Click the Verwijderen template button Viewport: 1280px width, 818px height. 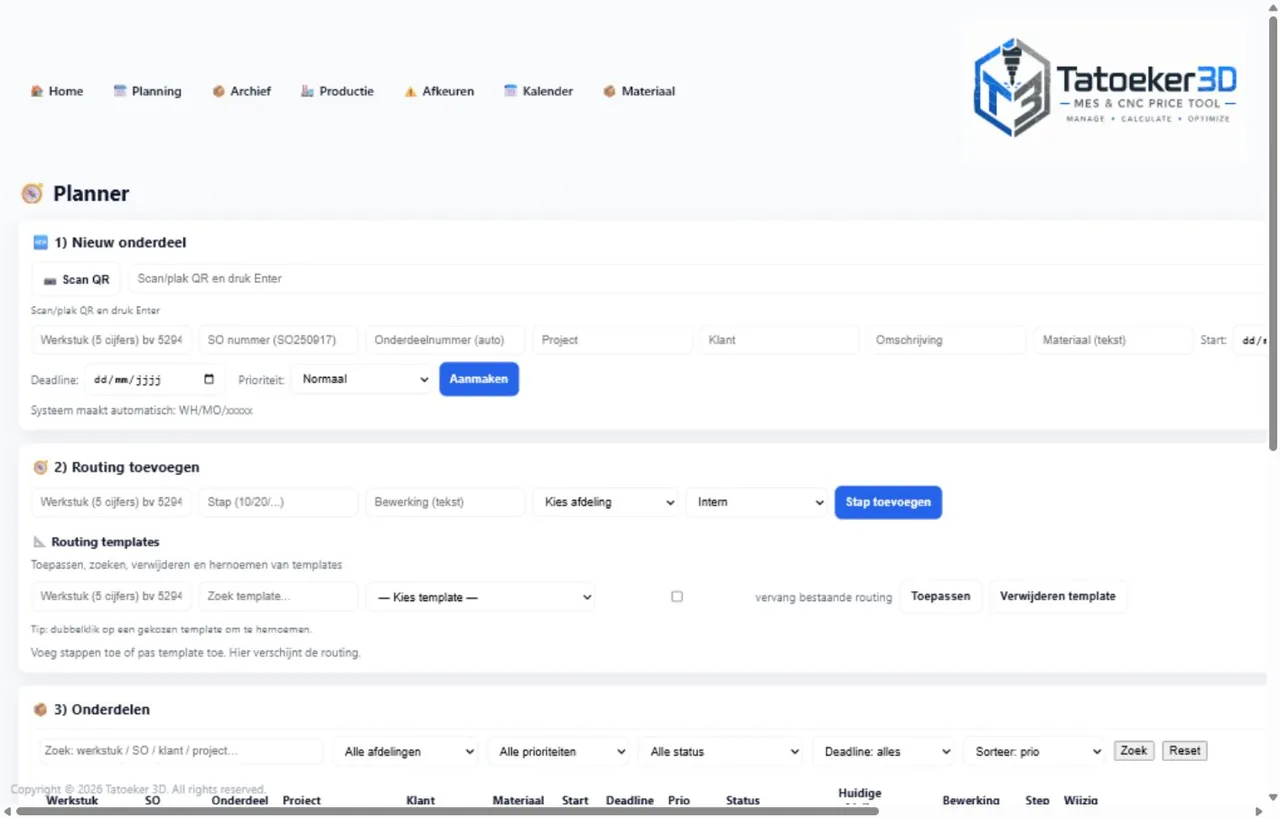click(x=1058, y=596)
